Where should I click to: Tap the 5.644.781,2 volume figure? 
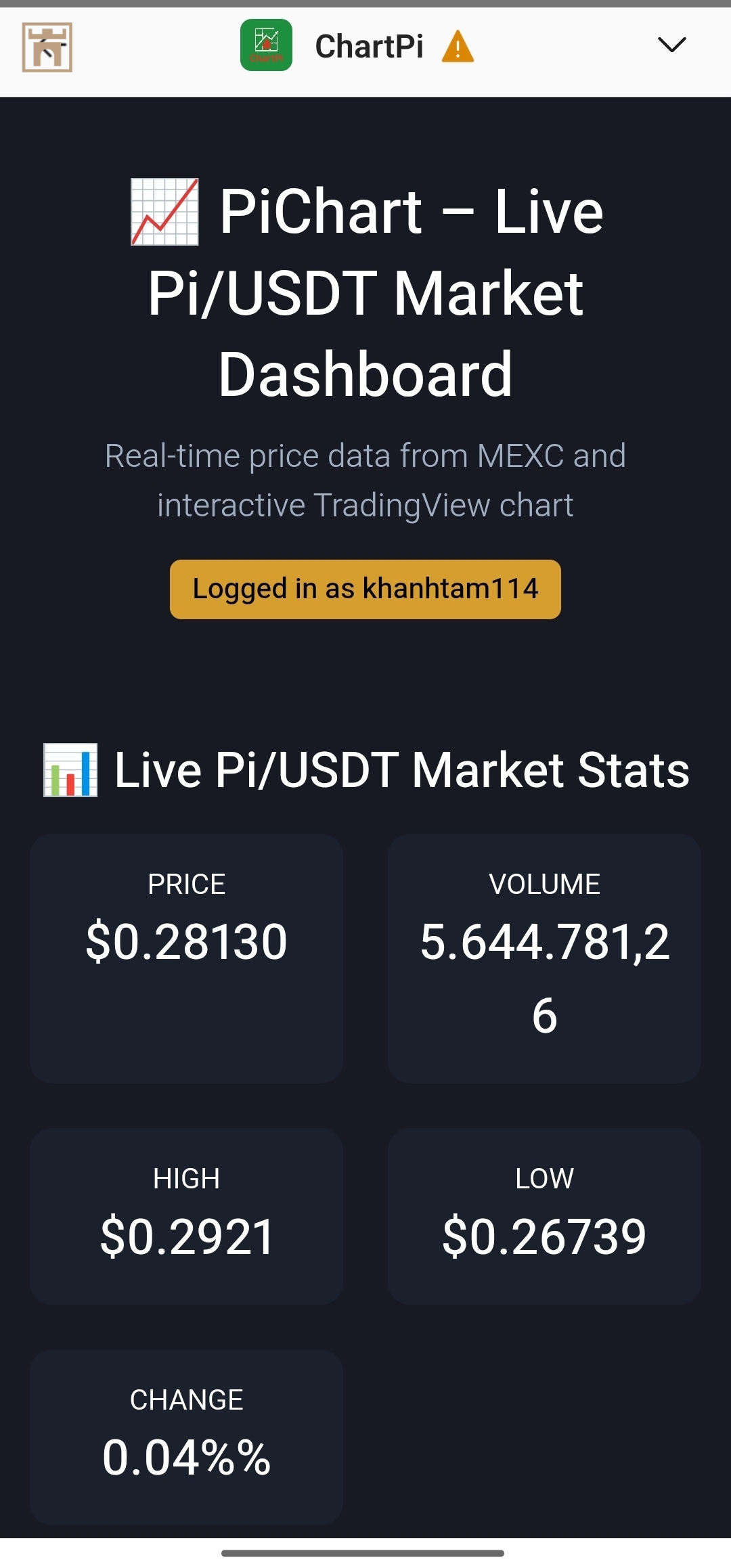[544, 941]
